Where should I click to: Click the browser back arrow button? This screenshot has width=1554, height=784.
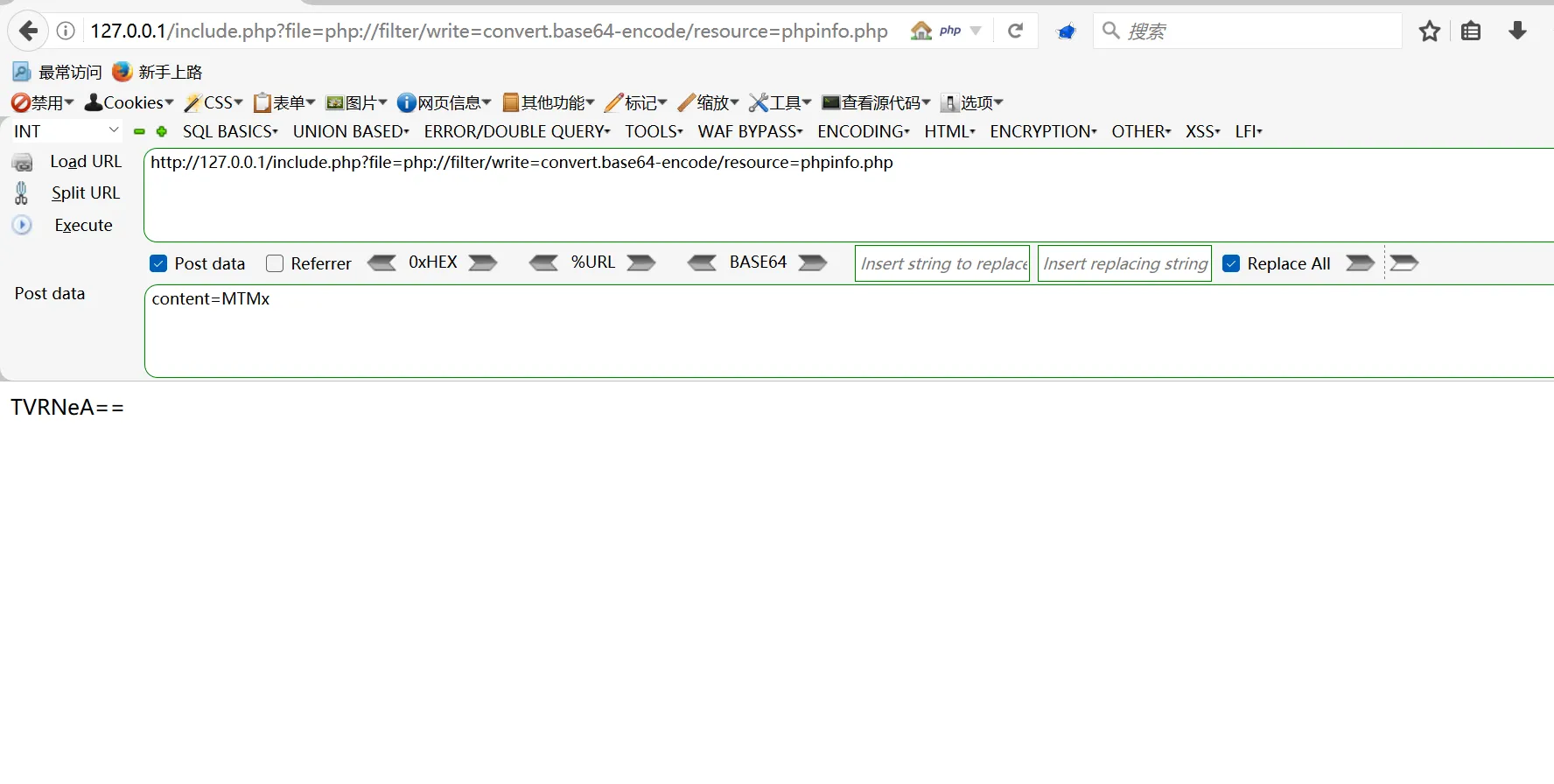tap(29, 31)
